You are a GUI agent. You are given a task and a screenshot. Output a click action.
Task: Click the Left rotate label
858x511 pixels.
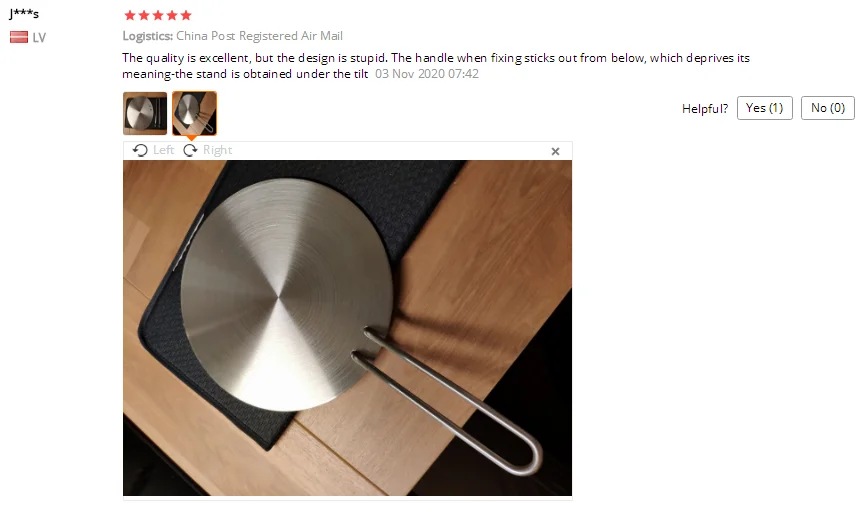[164, 150]
